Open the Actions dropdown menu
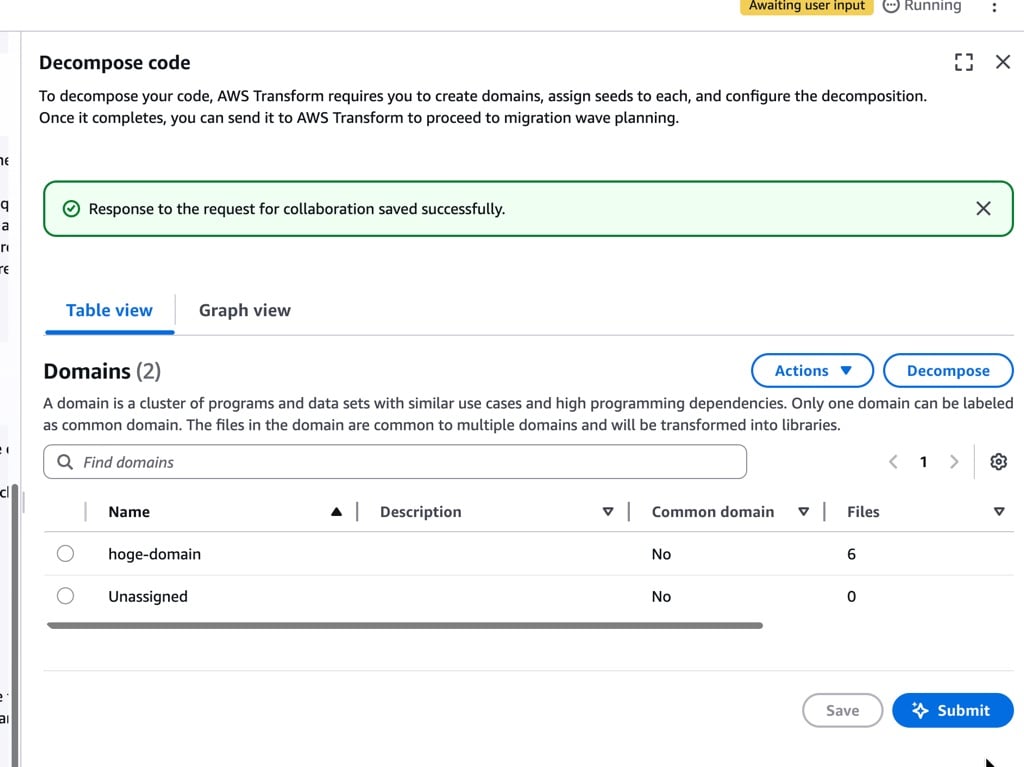Viewport: 1024px width, 767px height. tap(812, 371)
